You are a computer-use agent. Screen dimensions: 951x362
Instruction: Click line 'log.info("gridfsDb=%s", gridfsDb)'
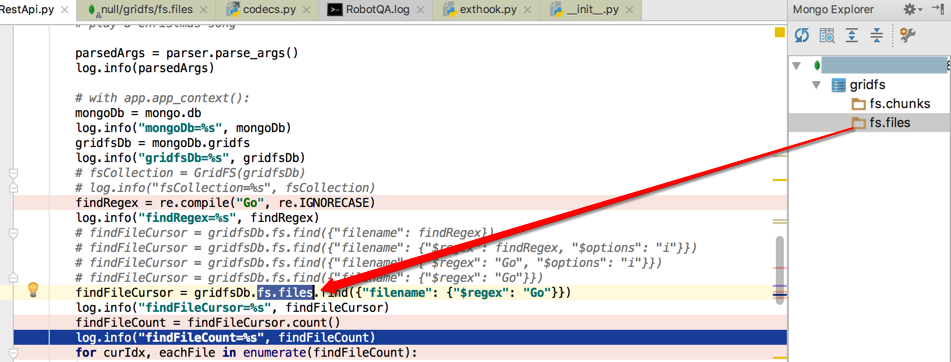[190, 158]
